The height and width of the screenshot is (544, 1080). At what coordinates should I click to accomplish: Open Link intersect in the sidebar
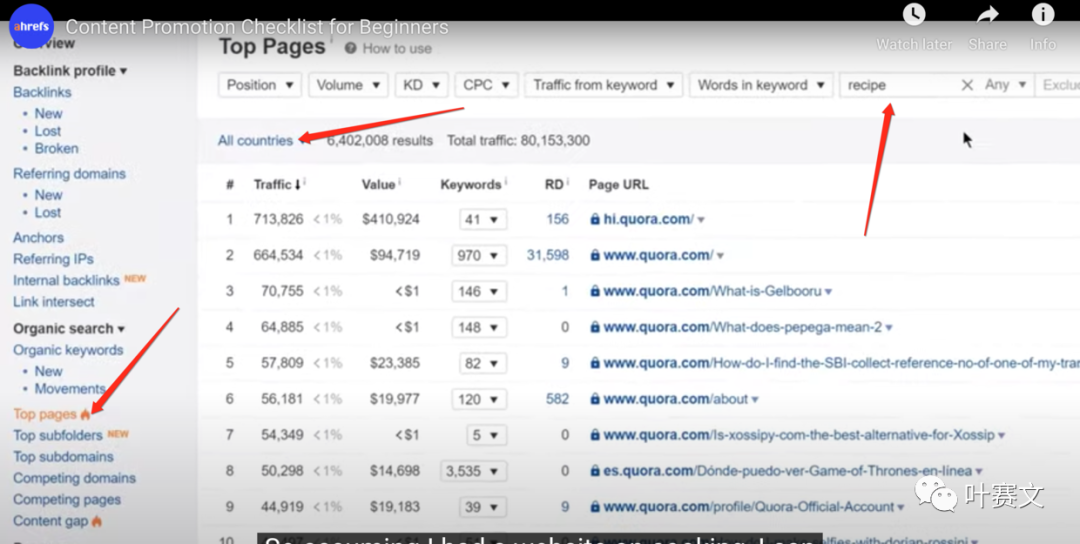pos(54,302)
